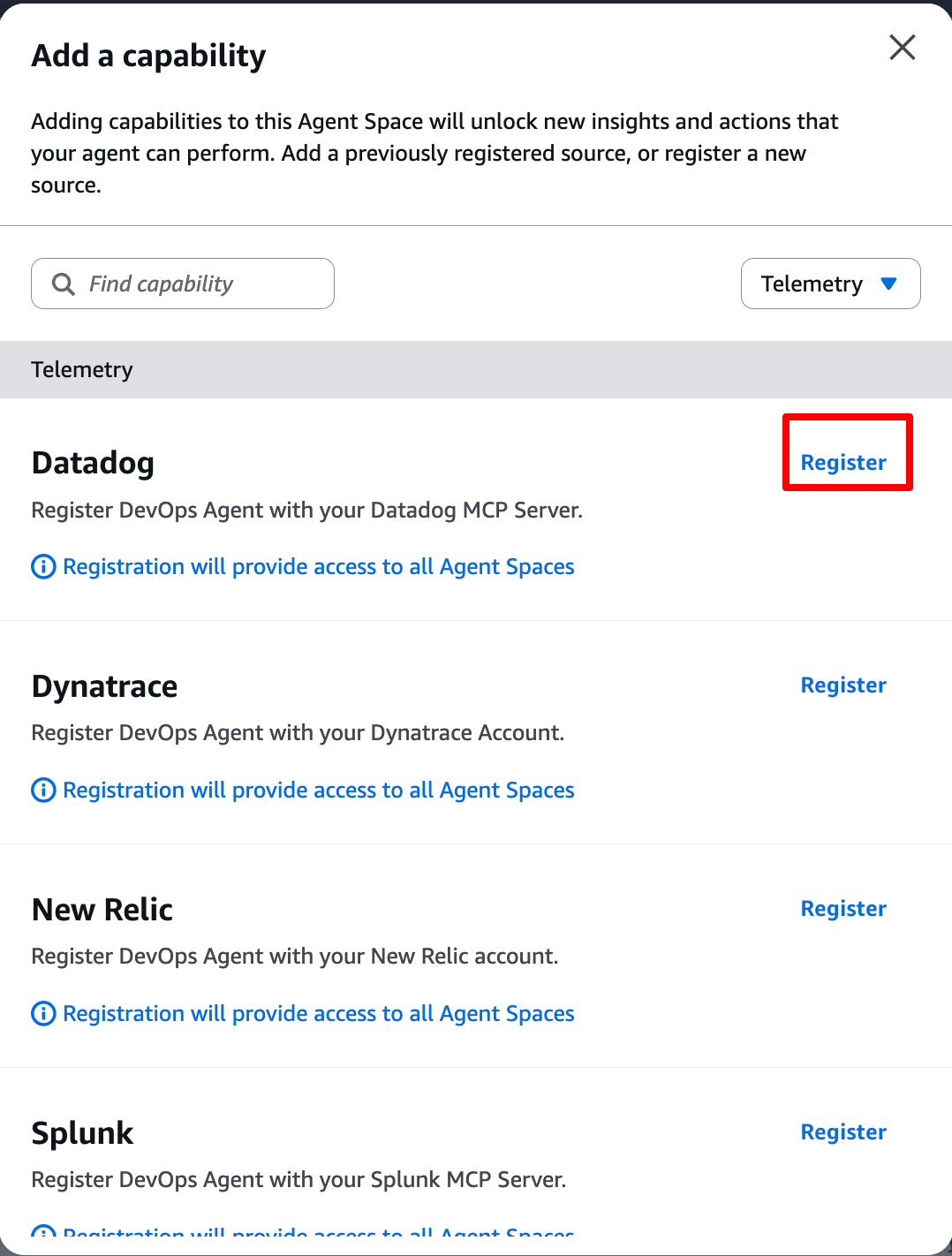
Task: Click the info icon under Dynatrace
Action: [43, 790]
